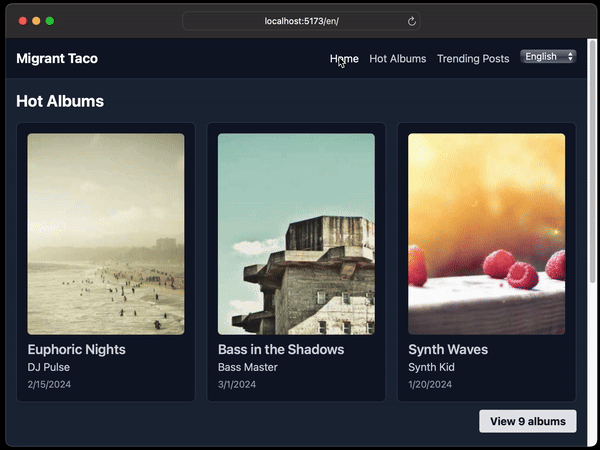This screenshot has height=450, width=600.
Task: Click the DJ Pulse artist name
Action: click(49, 367)
